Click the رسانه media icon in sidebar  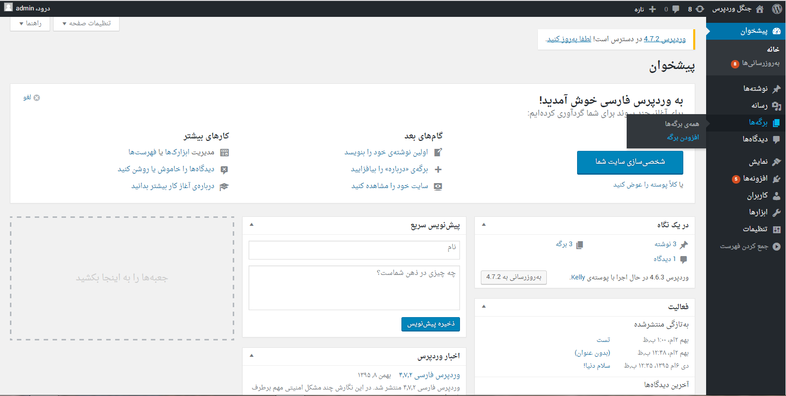click(x=776, y=106)
